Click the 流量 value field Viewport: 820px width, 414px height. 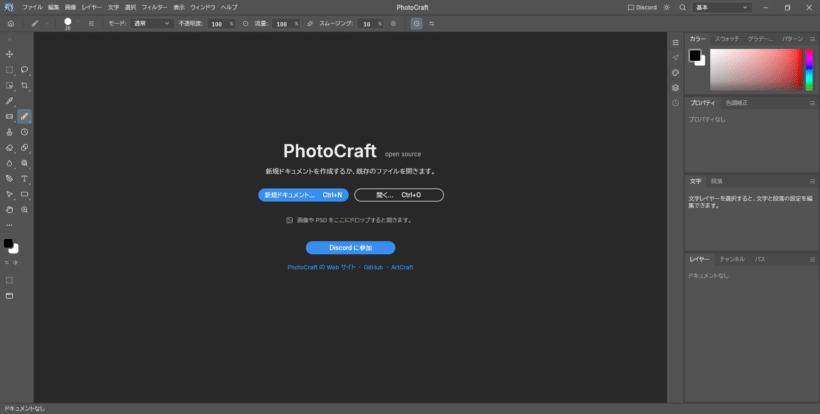286,24
